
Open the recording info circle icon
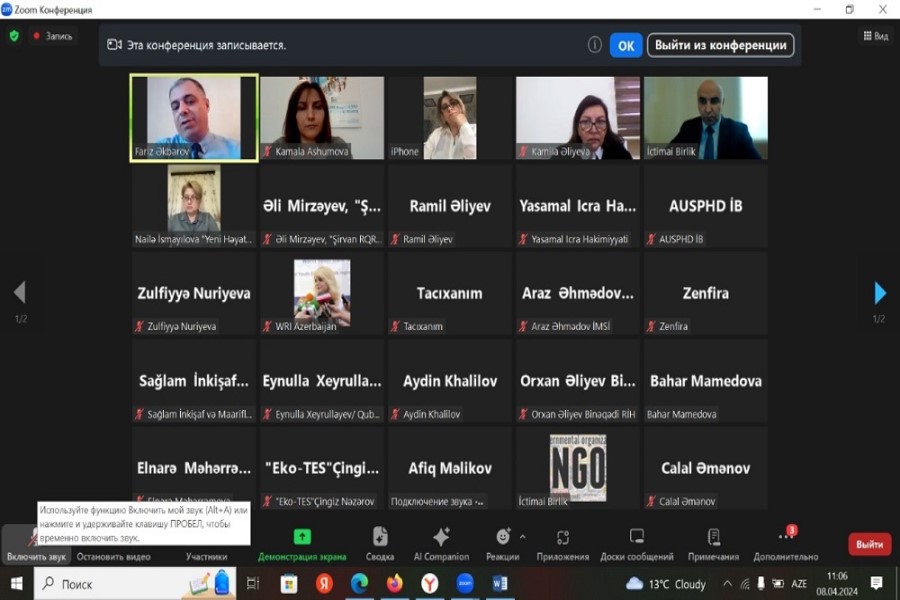595,45
